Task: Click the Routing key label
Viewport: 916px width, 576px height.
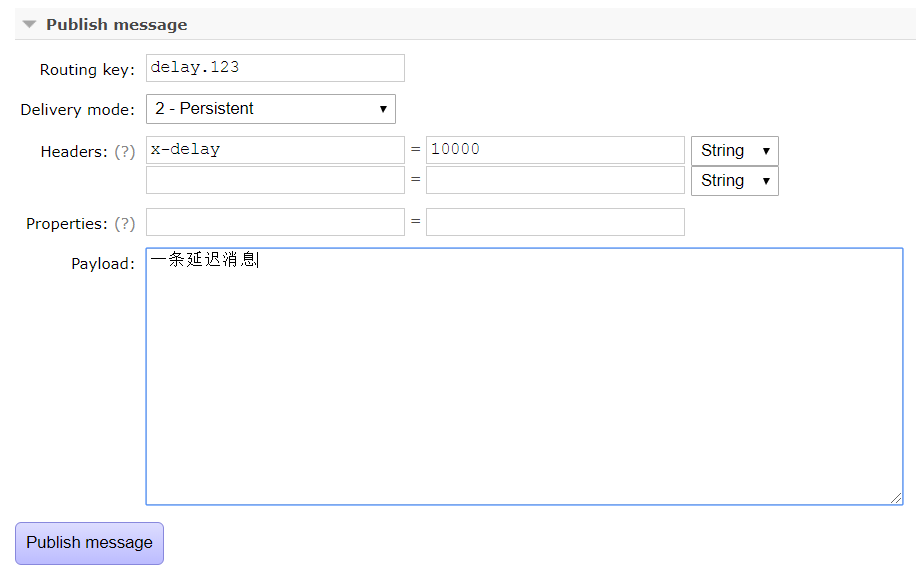Action: point(87,70)
